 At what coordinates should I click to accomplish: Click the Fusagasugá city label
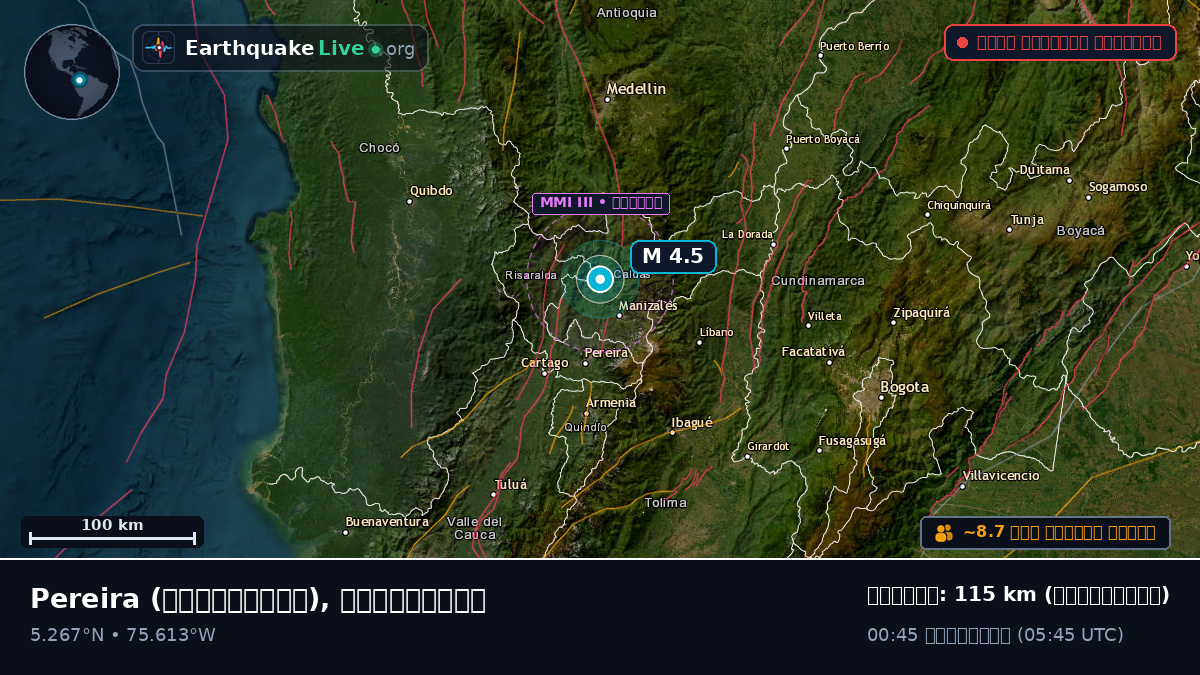[x=852, y=440]
